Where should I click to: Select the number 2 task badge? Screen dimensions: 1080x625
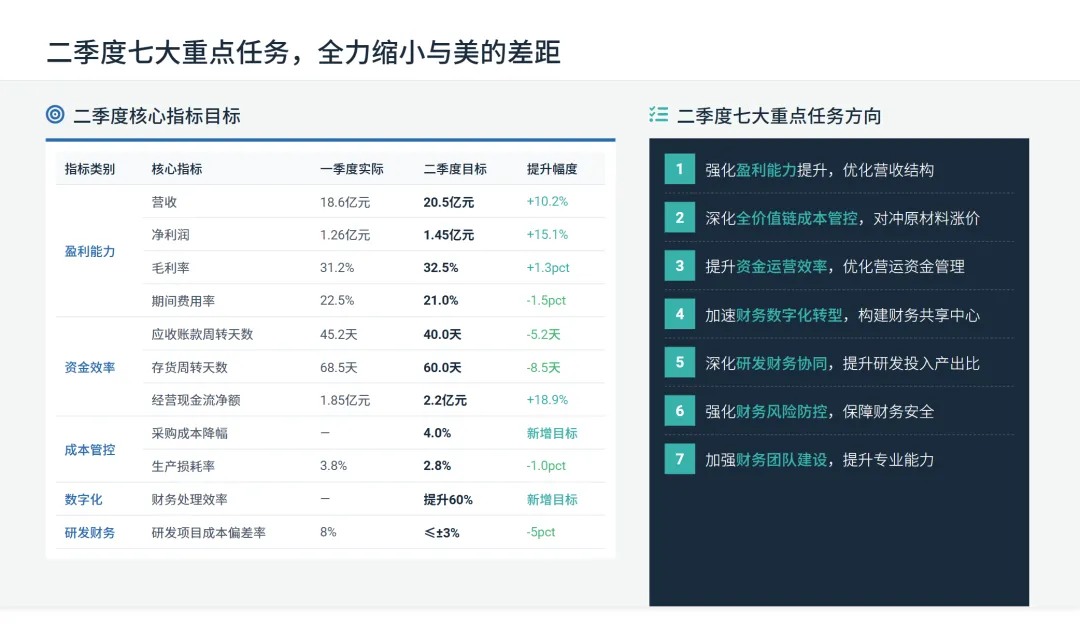point(679,218)
